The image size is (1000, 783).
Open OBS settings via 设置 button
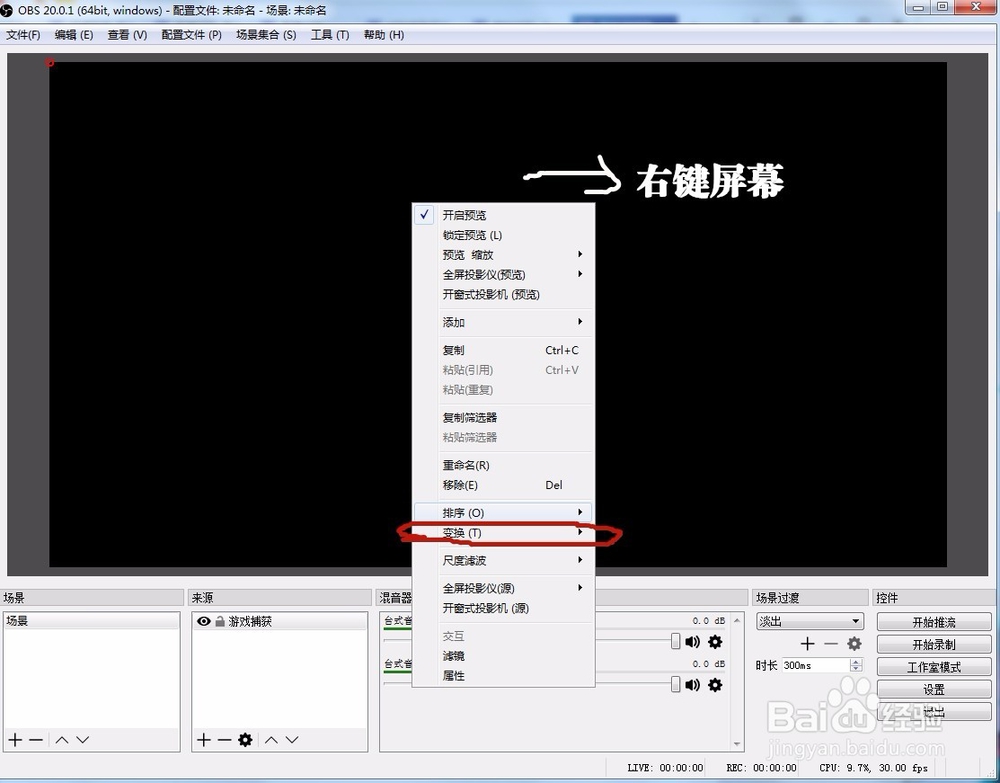point(932,689)
